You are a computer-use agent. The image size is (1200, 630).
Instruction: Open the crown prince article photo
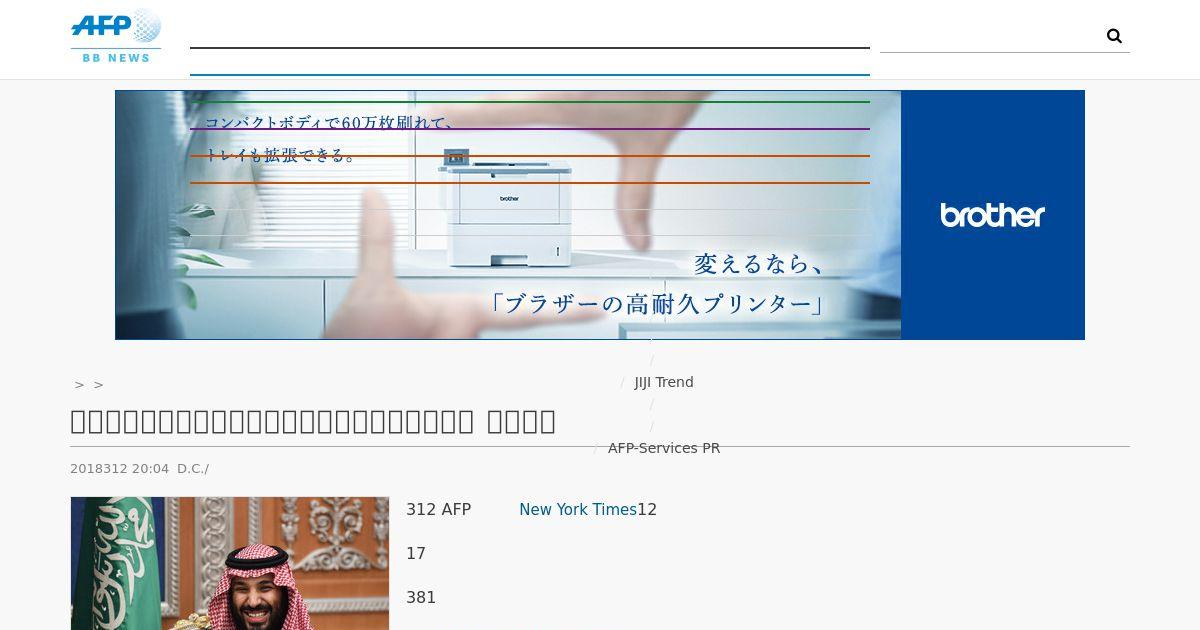pyautogui.click(x=230, y=563)
